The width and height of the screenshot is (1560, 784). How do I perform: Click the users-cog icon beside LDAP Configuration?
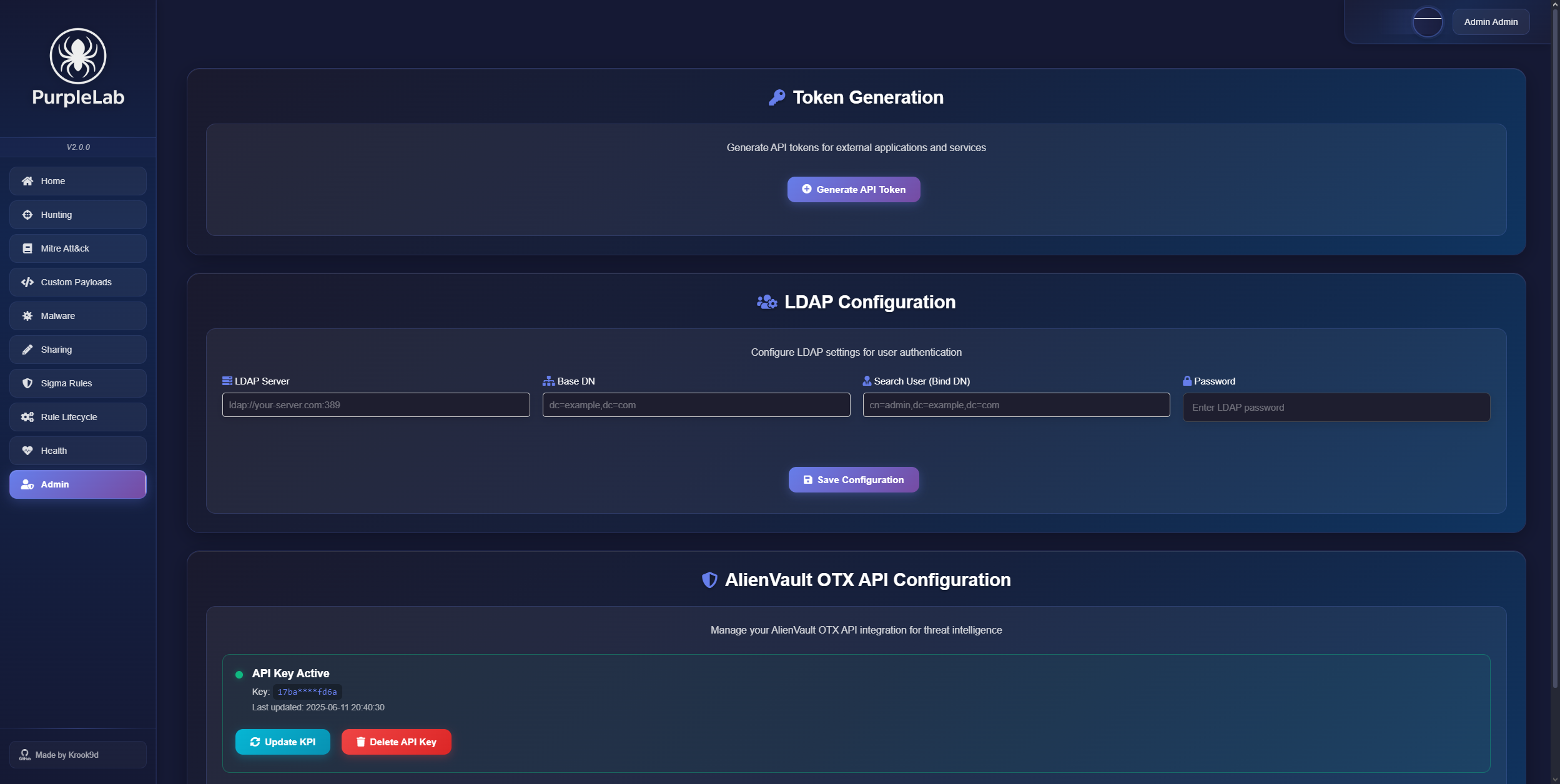[767, 302]
